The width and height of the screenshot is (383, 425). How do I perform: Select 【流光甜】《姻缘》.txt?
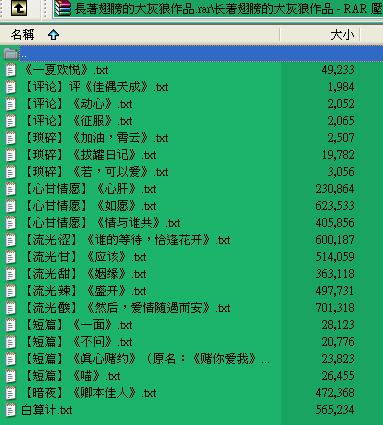point(85,274)
